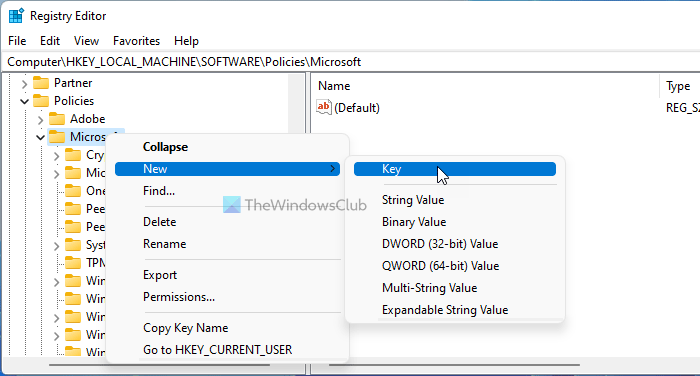Viewport: 700px width, 376px height.
Task: Choose Permissions... in the context menu
Action: (179, 297)
